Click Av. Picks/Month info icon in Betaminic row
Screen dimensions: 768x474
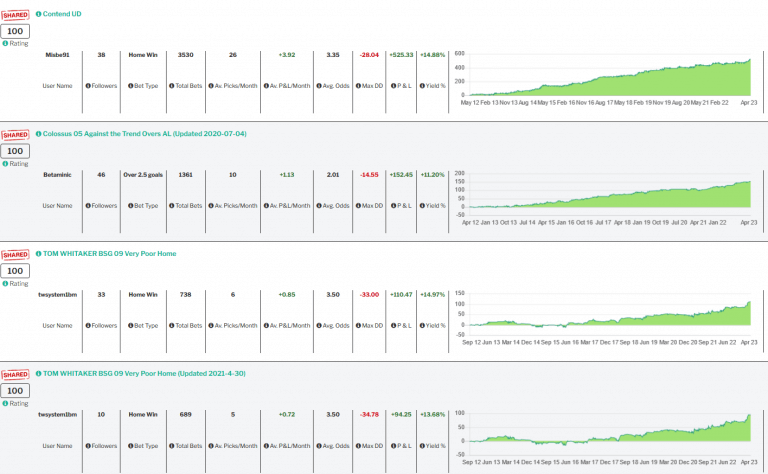coord(211,206)
